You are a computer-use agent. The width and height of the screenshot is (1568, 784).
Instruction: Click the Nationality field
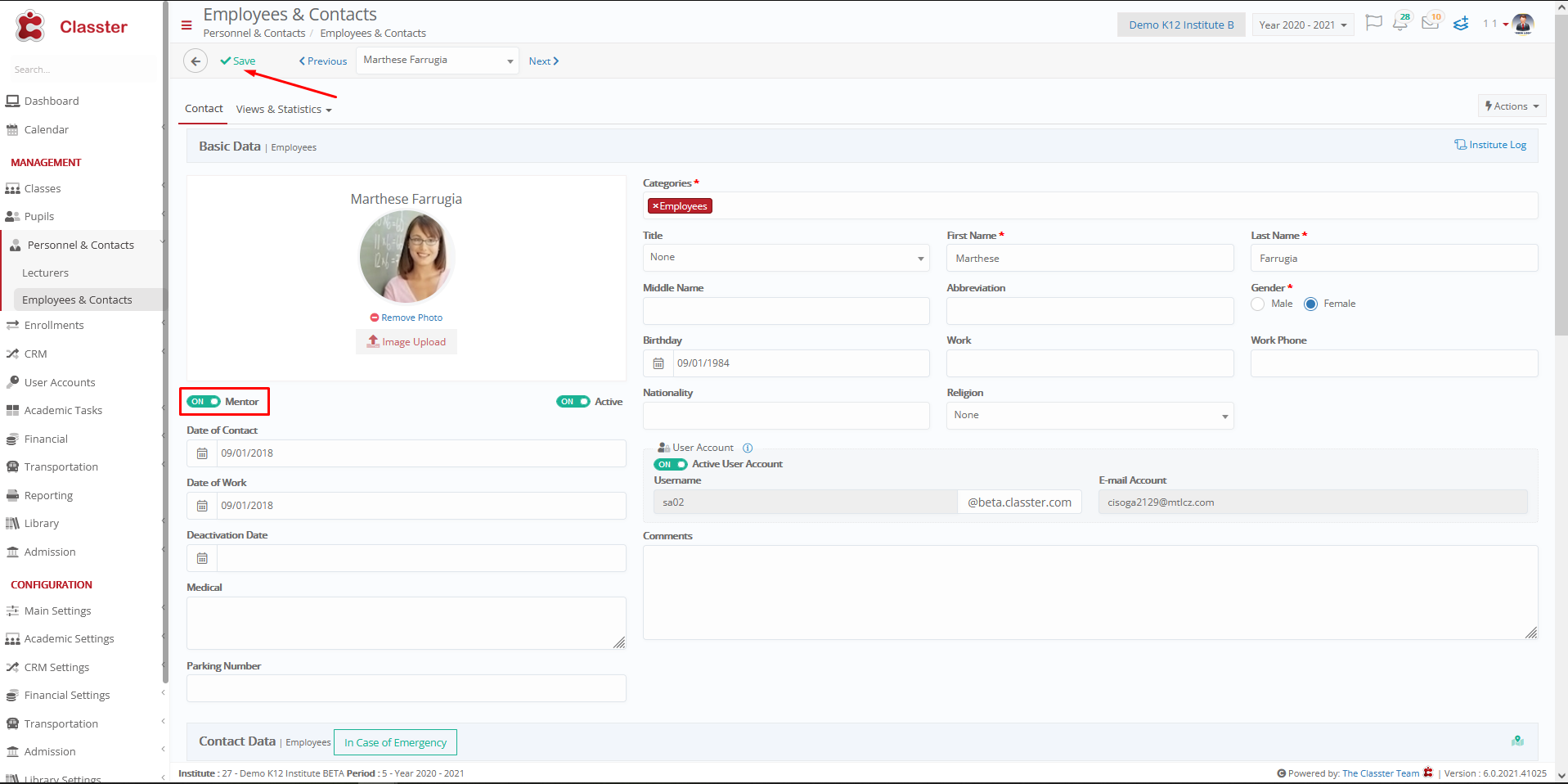coord(786,416)
